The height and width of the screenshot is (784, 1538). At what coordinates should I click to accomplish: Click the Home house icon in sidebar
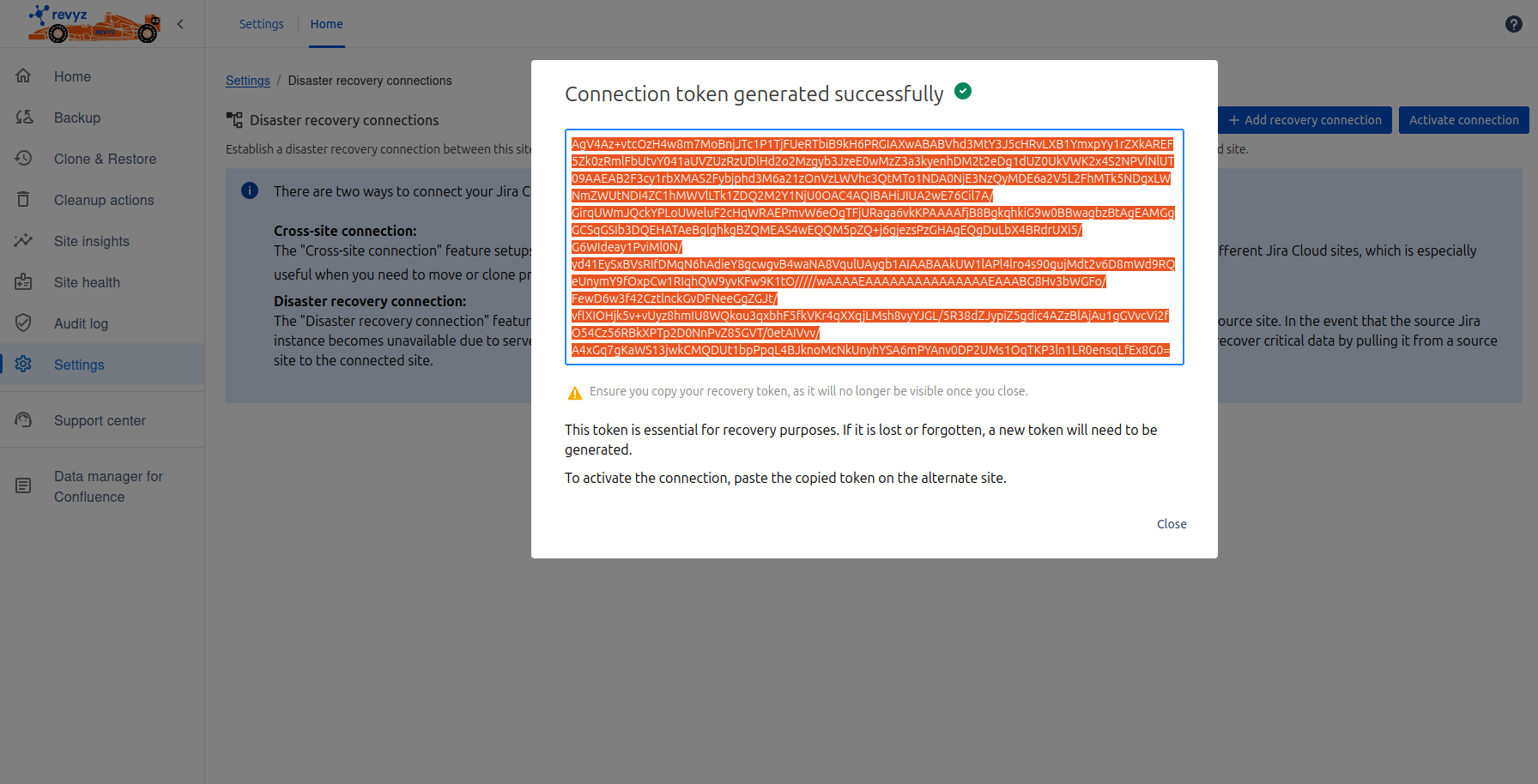23,76
